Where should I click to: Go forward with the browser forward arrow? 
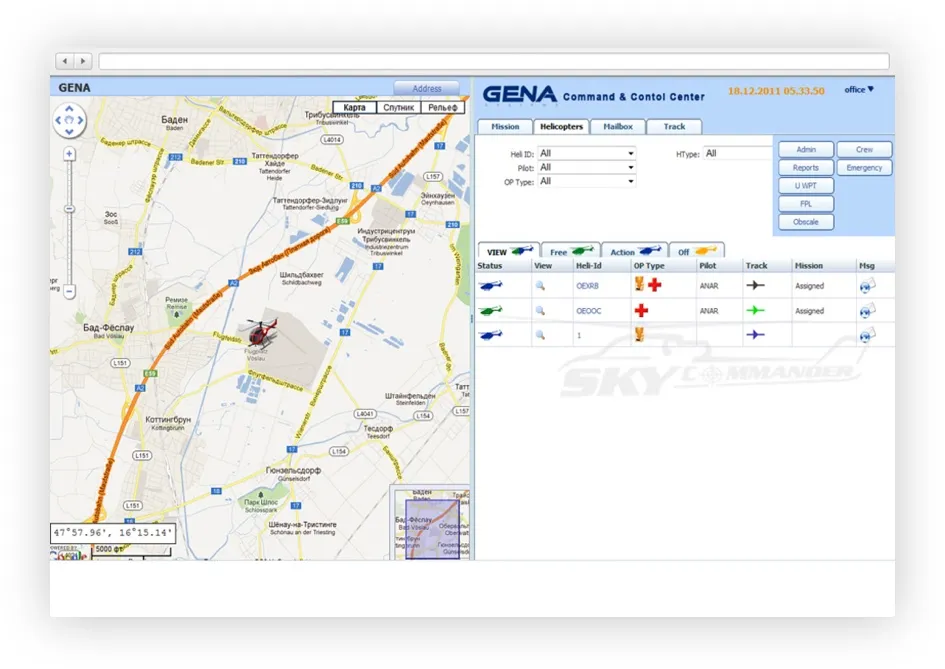tap(83, 61)
